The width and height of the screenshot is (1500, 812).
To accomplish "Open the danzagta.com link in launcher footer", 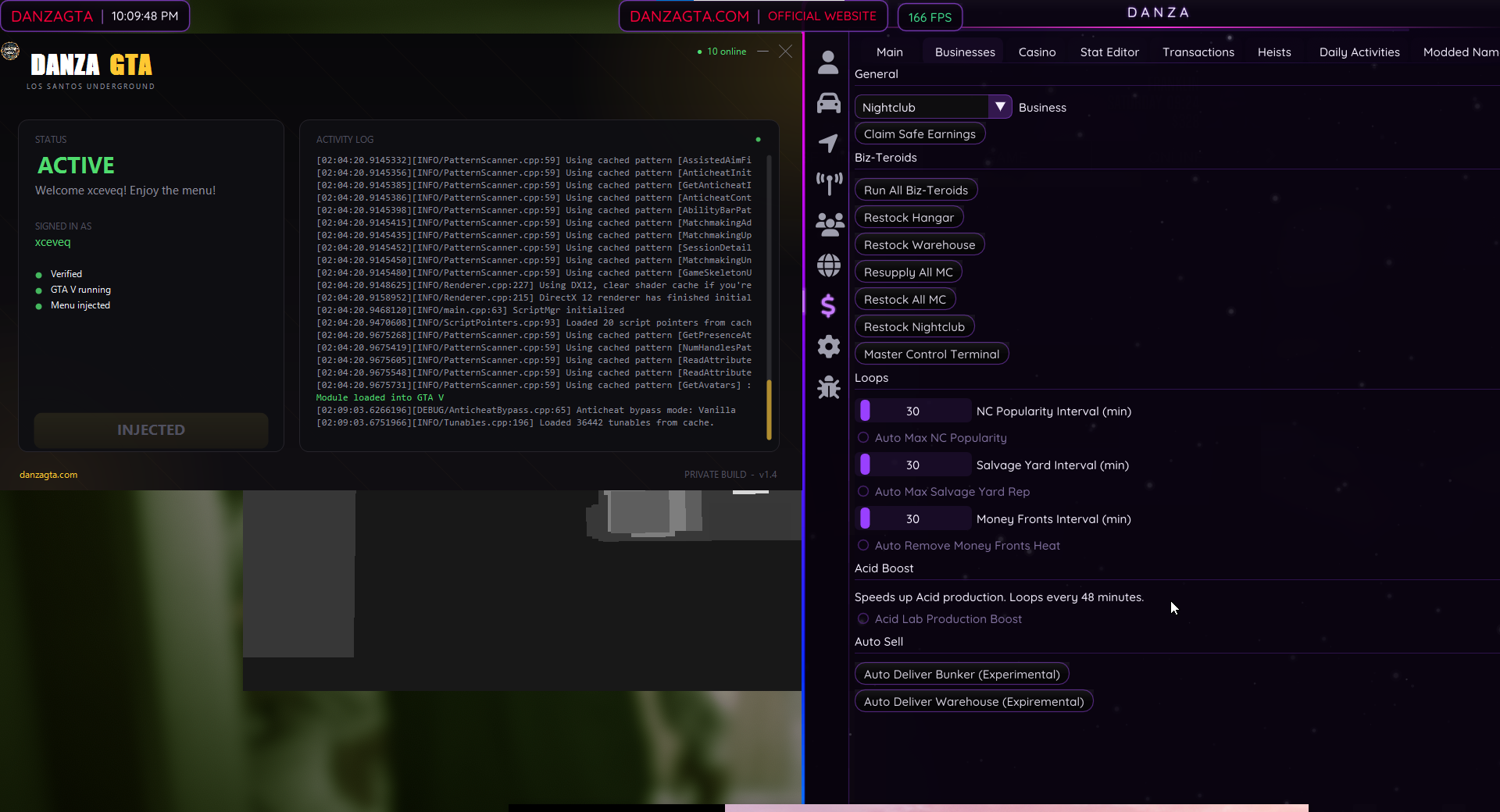I will 48,475.
